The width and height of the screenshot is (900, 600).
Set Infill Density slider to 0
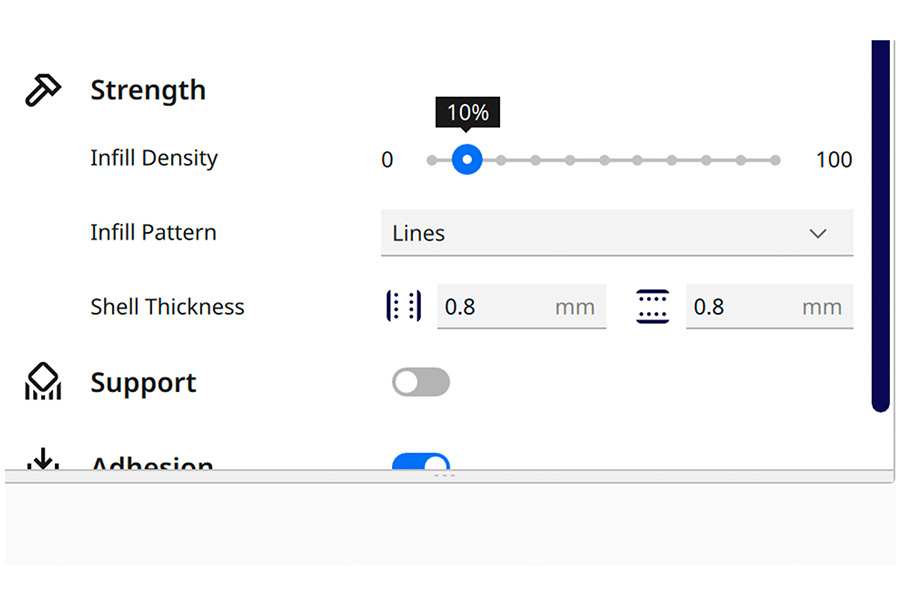(x=432, y=159)
